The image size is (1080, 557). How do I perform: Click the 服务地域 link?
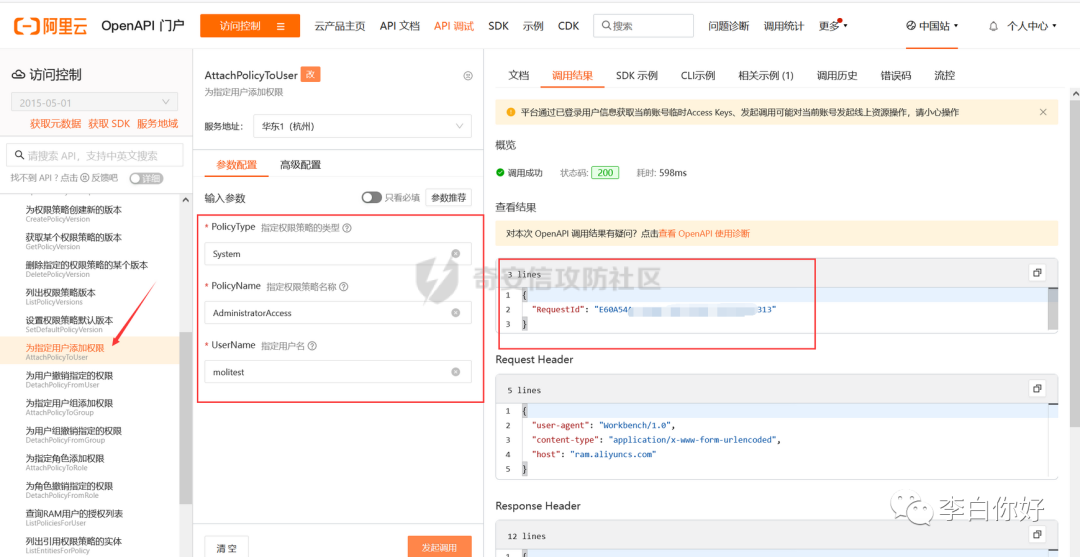158,124
